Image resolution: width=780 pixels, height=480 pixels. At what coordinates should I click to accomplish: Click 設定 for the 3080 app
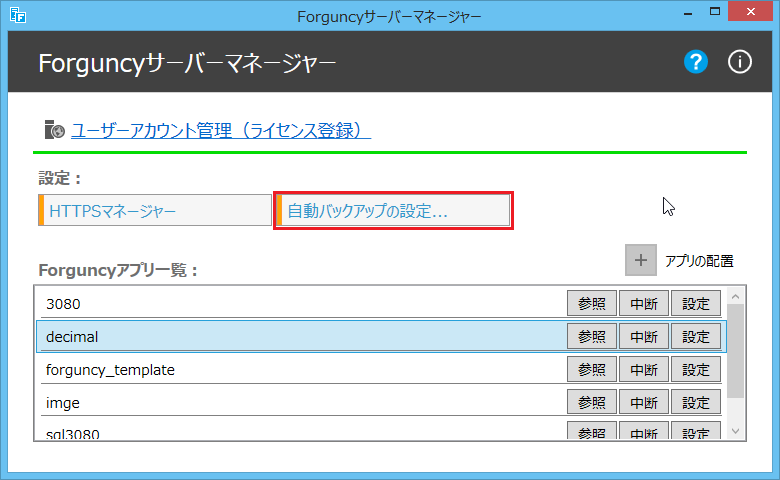coord(695,303)
